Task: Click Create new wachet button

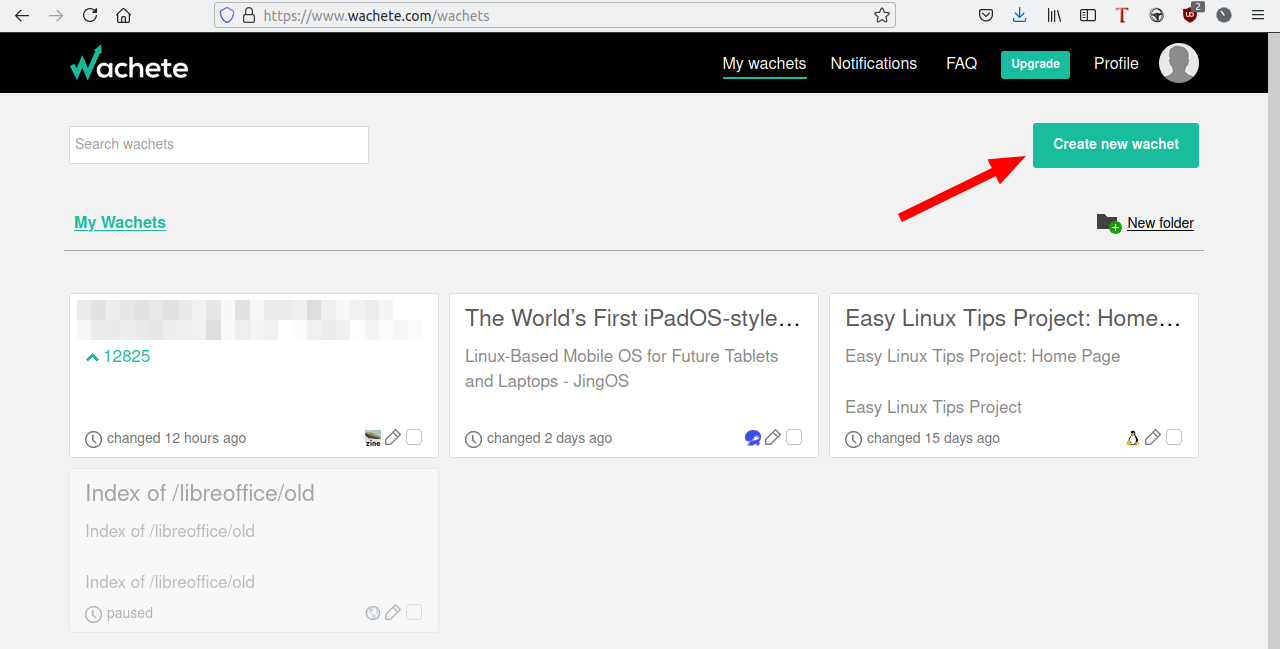Action: [1116, 145]
